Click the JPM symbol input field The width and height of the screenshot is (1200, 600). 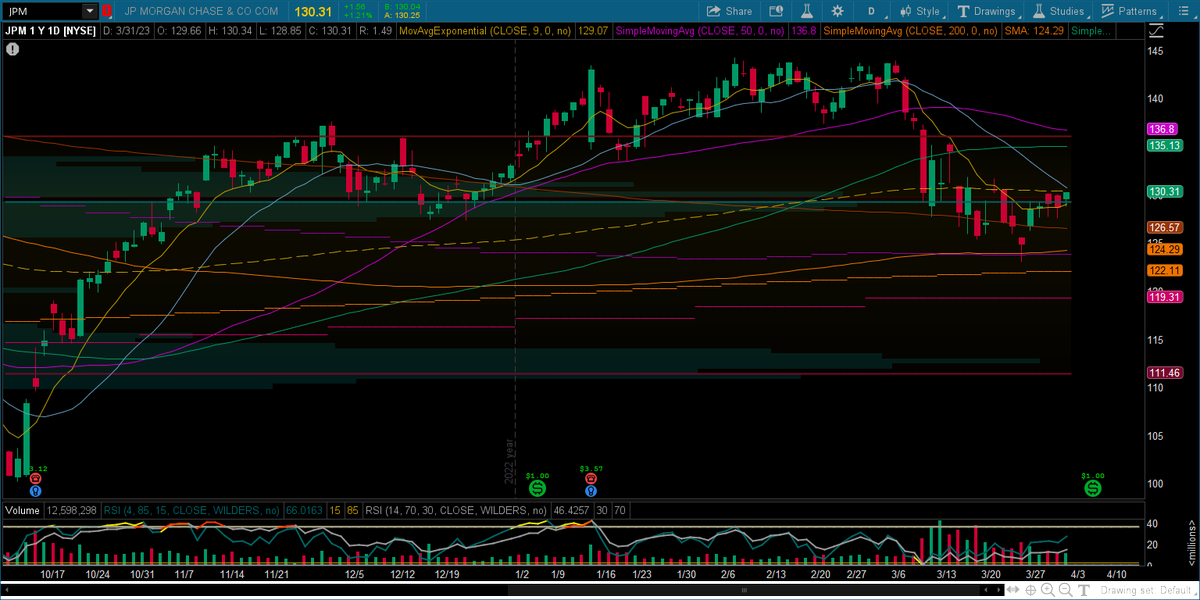click(x=41, y=11)
